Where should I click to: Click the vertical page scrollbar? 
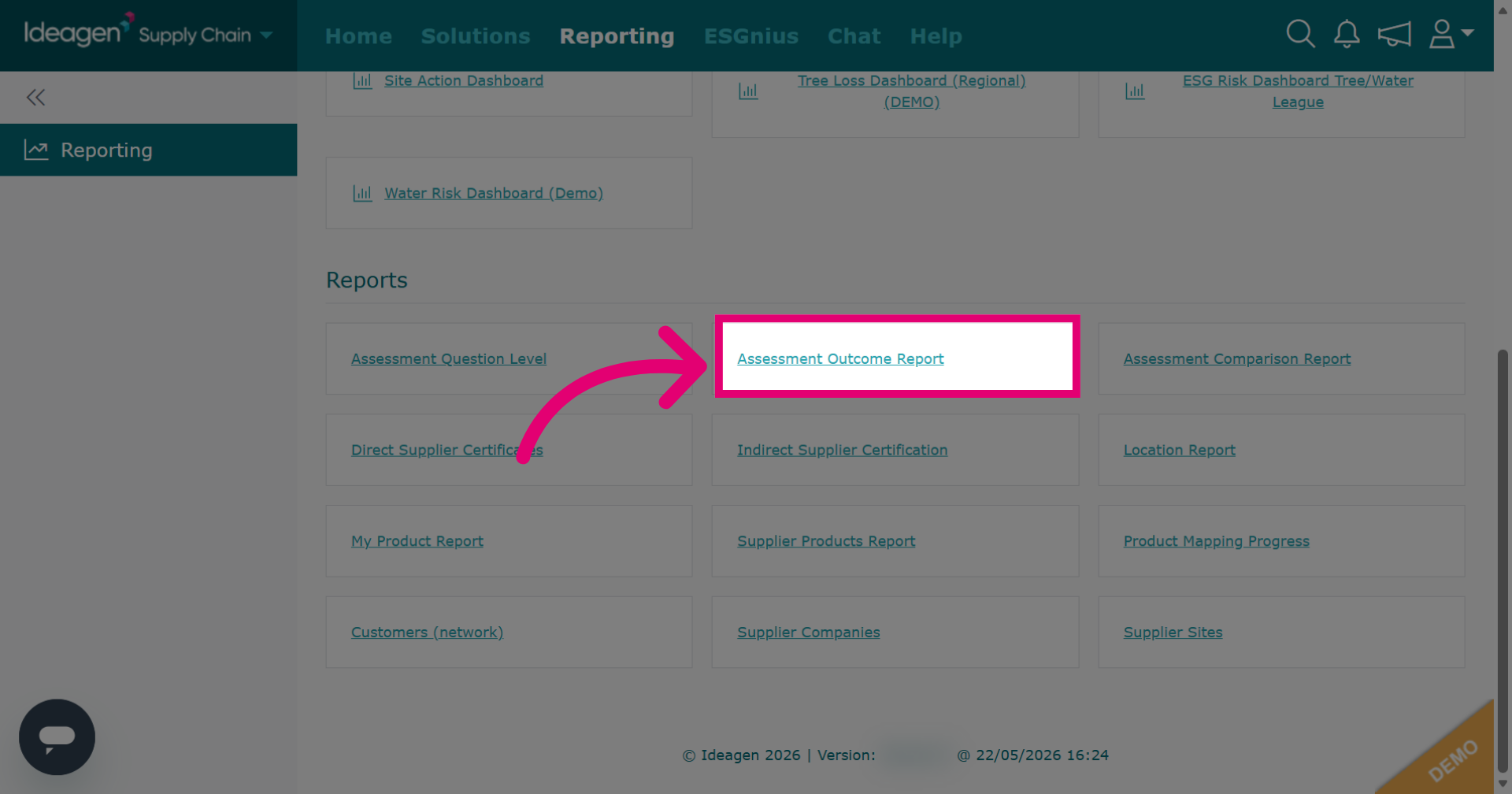[1503, 561]
